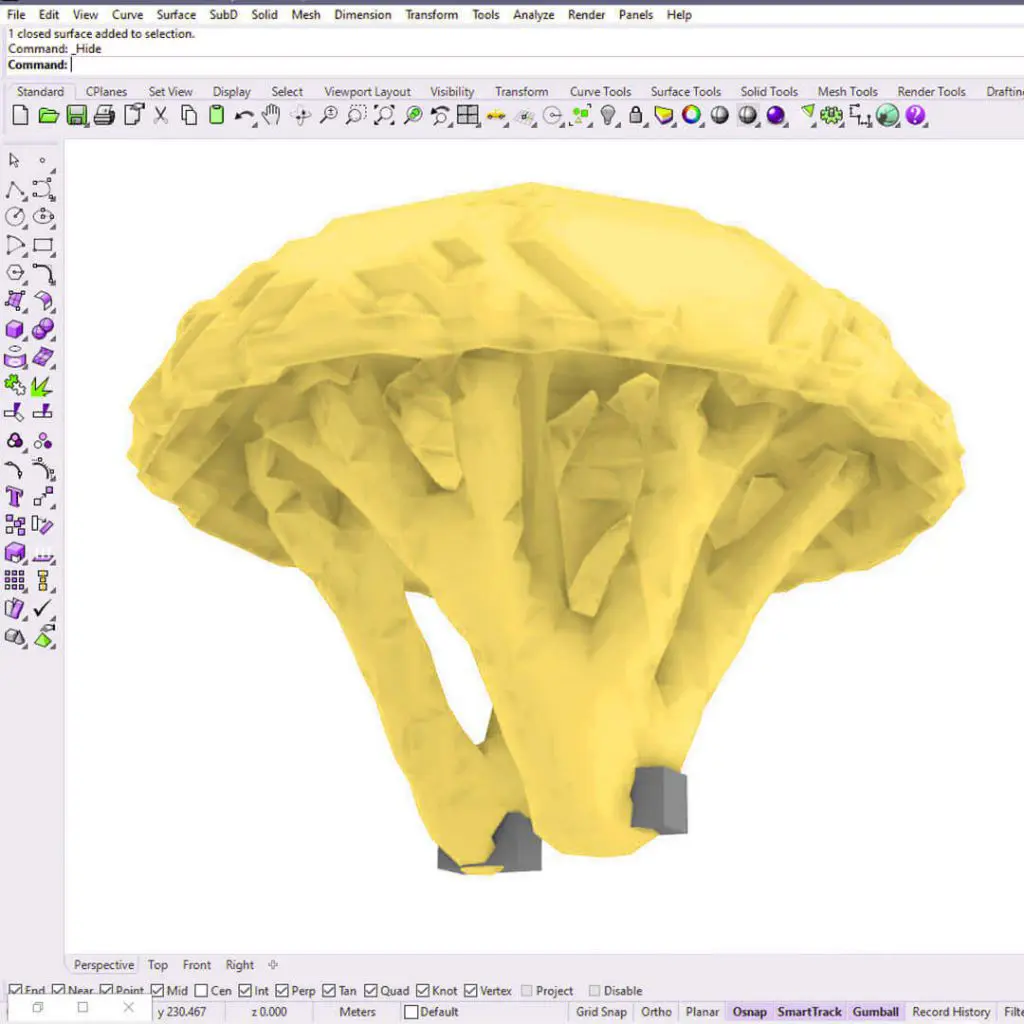Open the Meters units field
Screen dimensions: 1024x1024
tap(357, 1012)
